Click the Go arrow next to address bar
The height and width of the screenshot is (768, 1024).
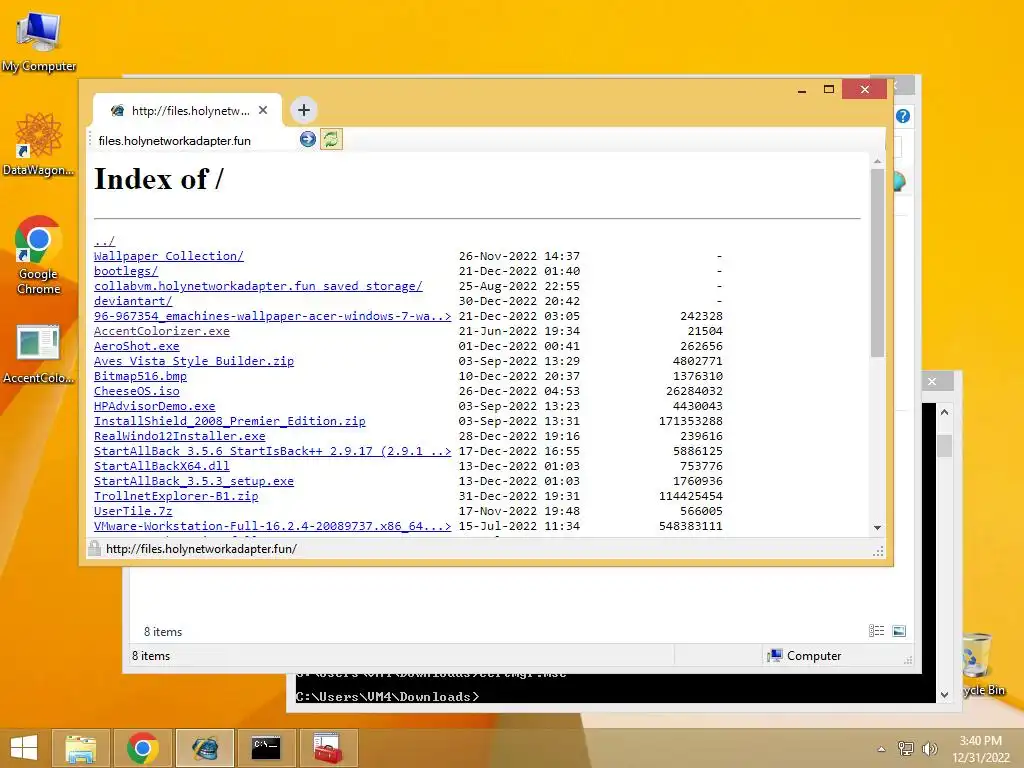(308, 139)
